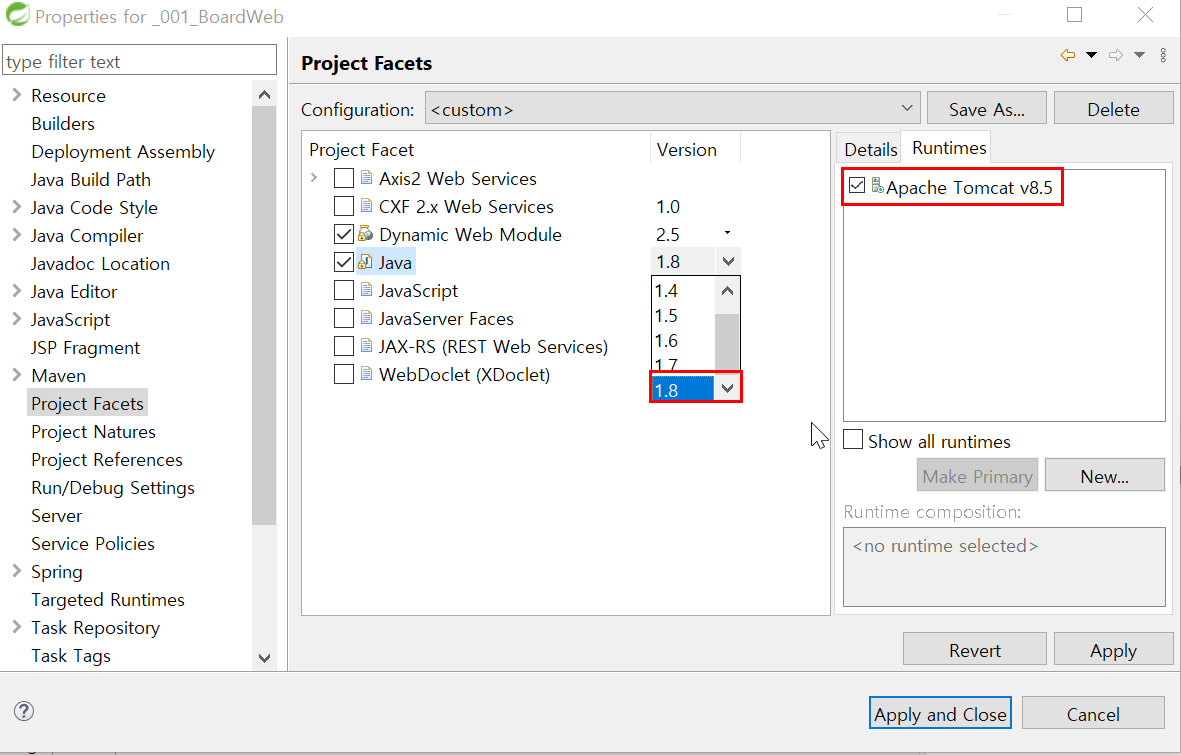The image size is (1181, 755).
Task: Click the Apache Tomcat server icon
Action: (x=877, y=185)
